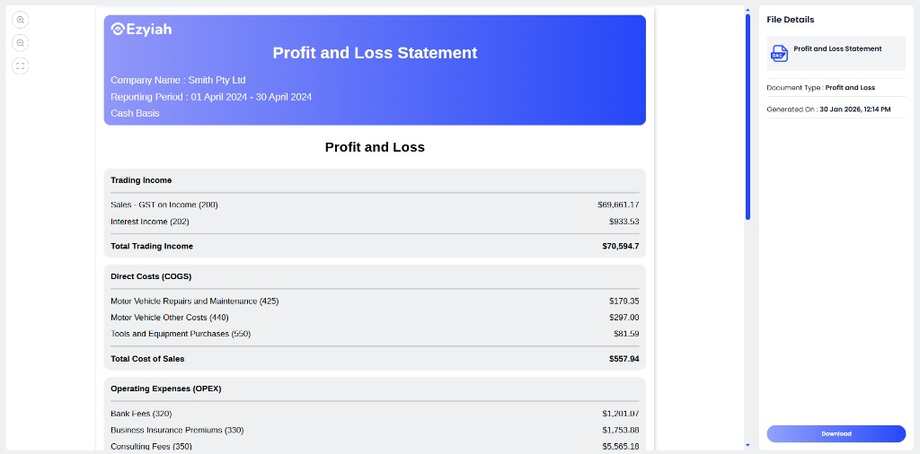Click the scrollbar up arrow
Screen dimensions: 920x454
(x=747, y=11)
